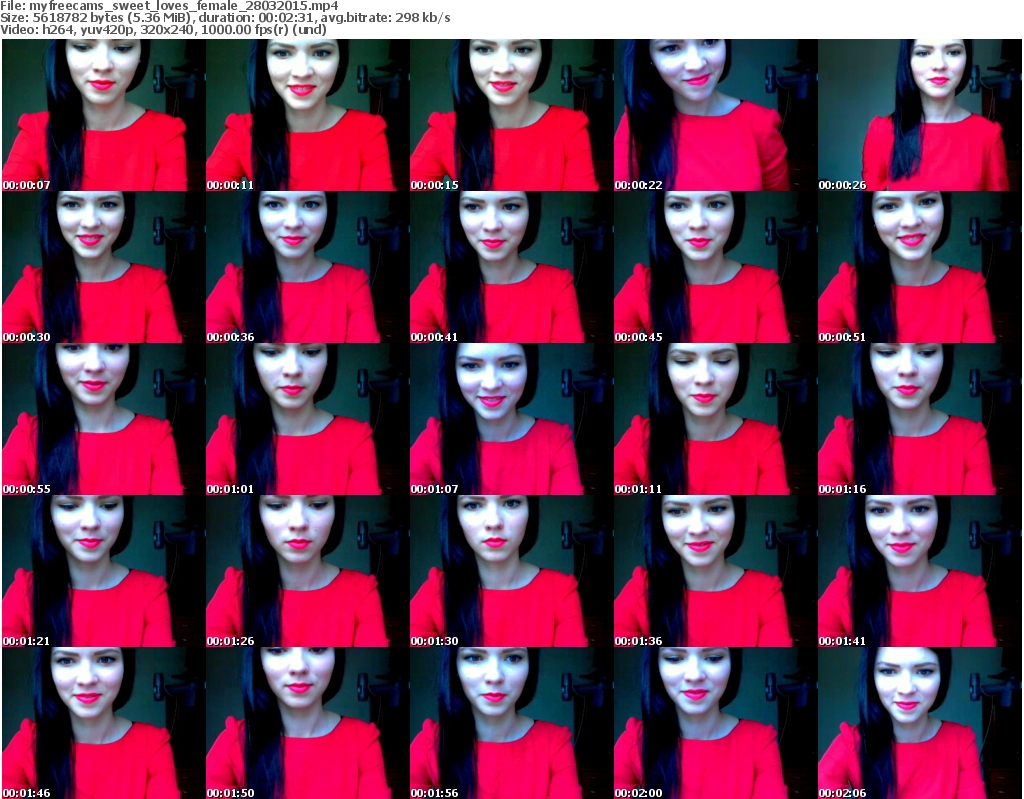Screen dimensions: 1024x799
Task: Click the thumbnail frame stamped 00:00:22
Action: (715, 115)
